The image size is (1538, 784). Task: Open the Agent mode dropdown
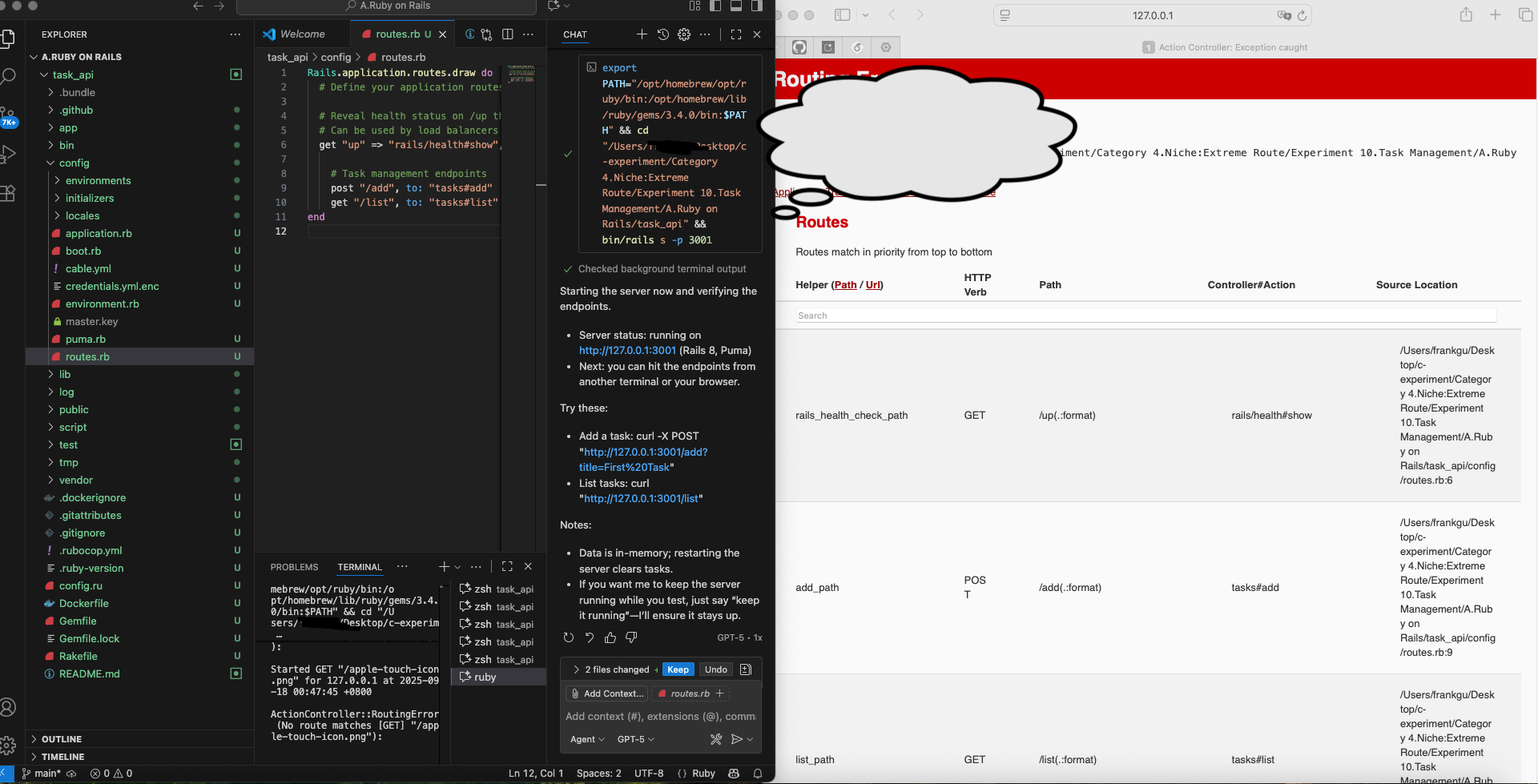click(x=586, y=739)
